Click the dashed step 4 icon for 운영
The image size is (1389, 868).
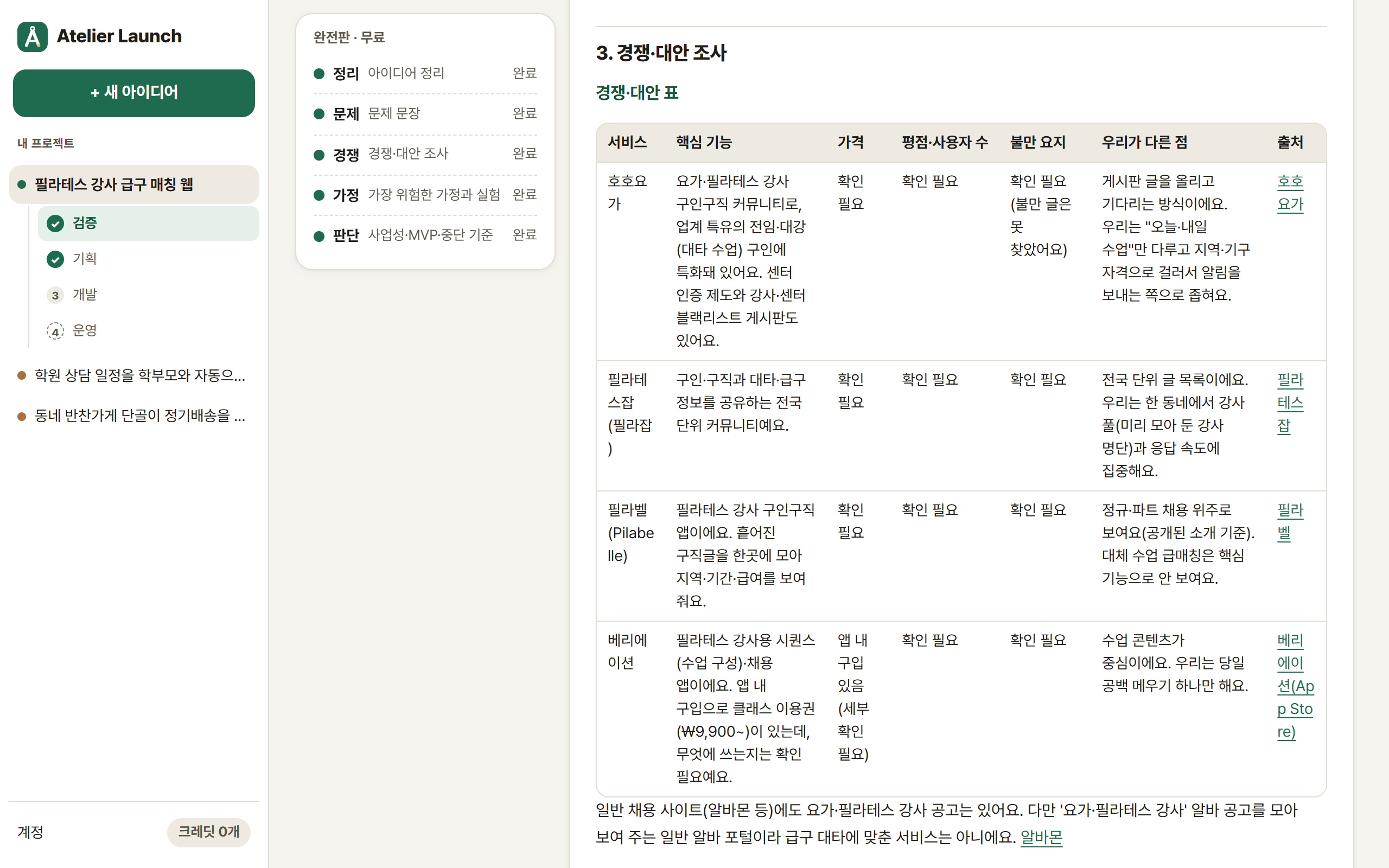(x=55, y=331)
